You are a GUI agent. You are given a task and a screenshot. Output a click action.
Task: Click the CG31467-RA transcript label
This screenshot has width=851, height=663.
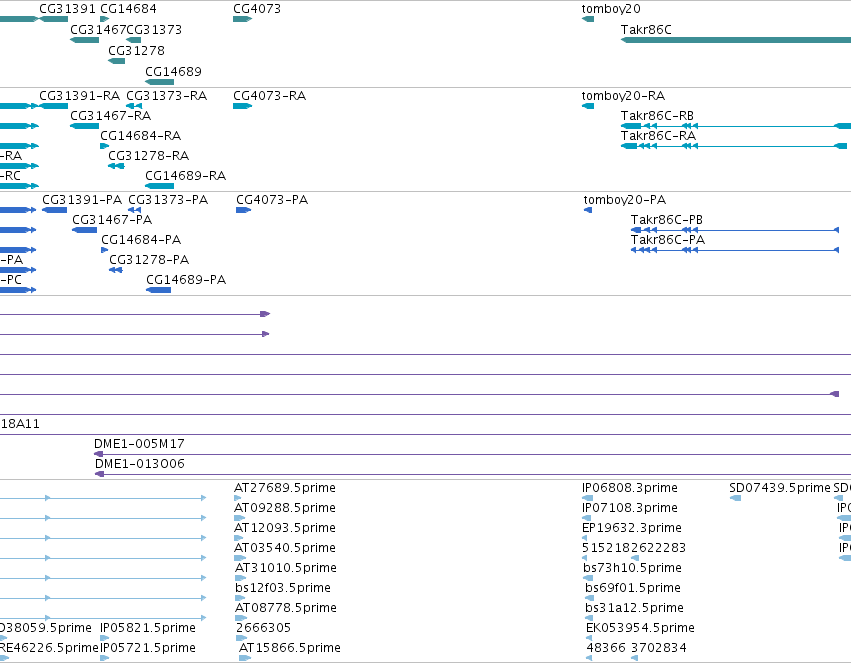pyautogui.click(x=111, y=116)
